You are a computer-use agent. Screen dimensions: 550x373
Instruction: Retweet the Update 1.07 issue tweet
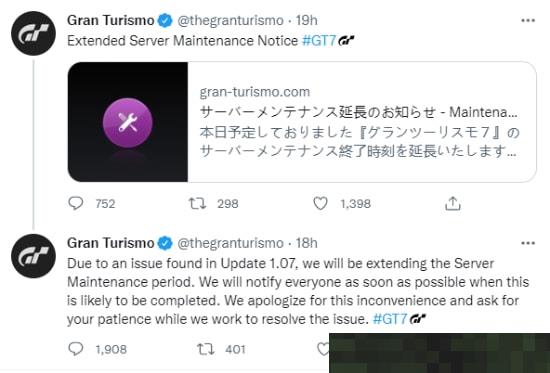[206, 349]
